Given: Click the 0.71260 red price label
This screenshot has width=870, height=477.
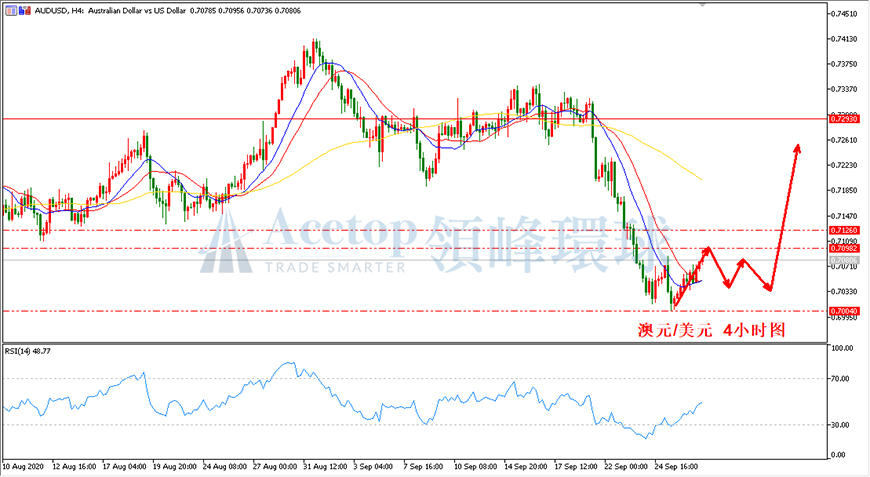Looking at the screenshot, I should click(843, 230).
